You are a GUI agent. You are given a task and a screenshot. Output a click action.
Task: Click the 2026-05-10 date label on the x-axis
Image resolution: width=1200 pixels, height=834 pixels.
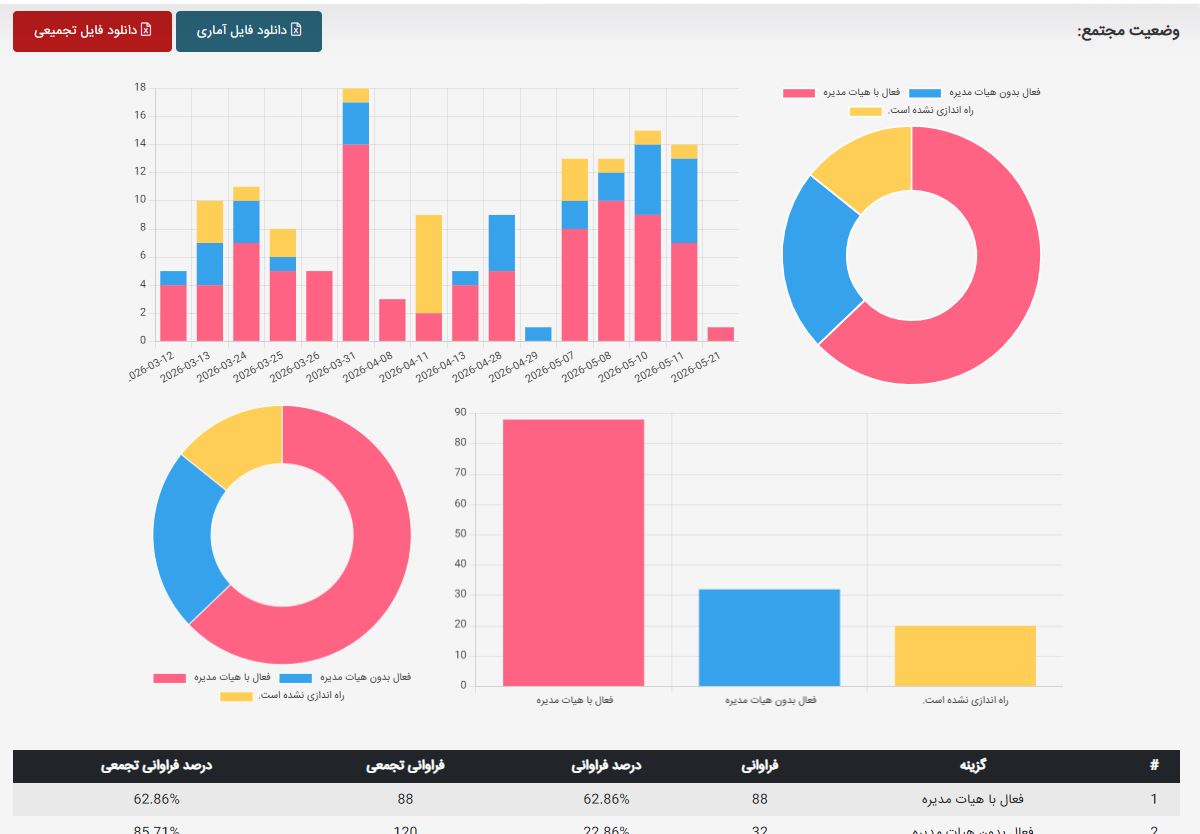coord(624,365)
